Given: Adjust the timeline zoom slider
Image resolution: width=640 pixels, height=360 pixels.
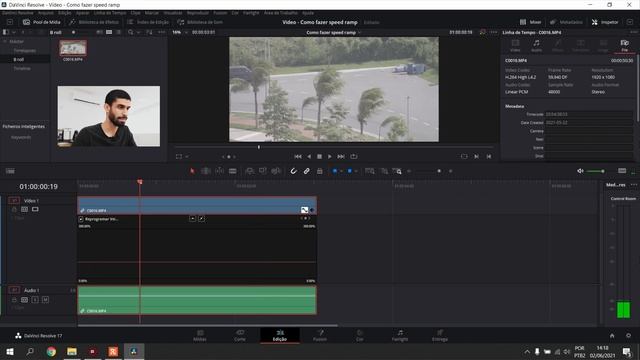Looking at the screenshot, I should tap(439, 171).
